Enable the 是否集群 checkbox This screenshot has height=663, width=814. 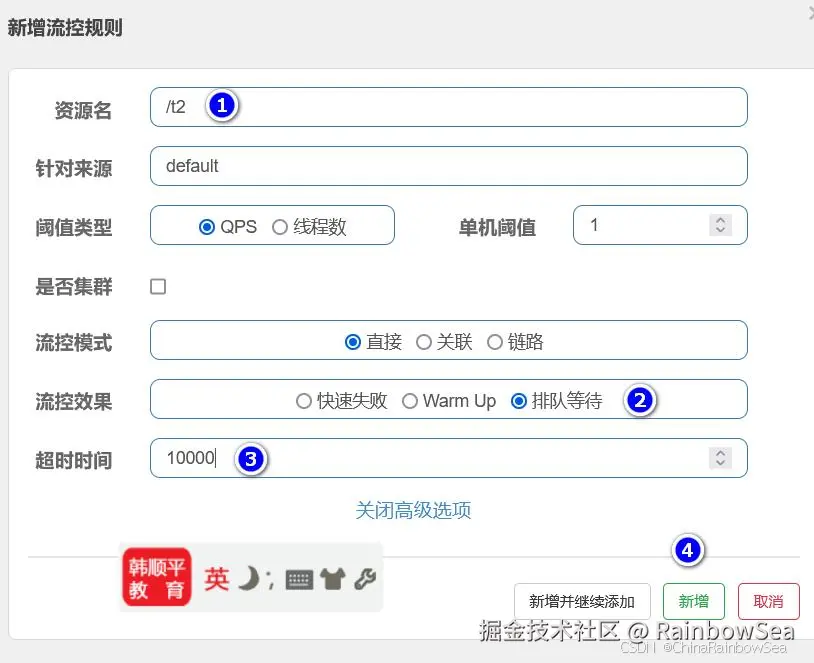coord(157,285)
